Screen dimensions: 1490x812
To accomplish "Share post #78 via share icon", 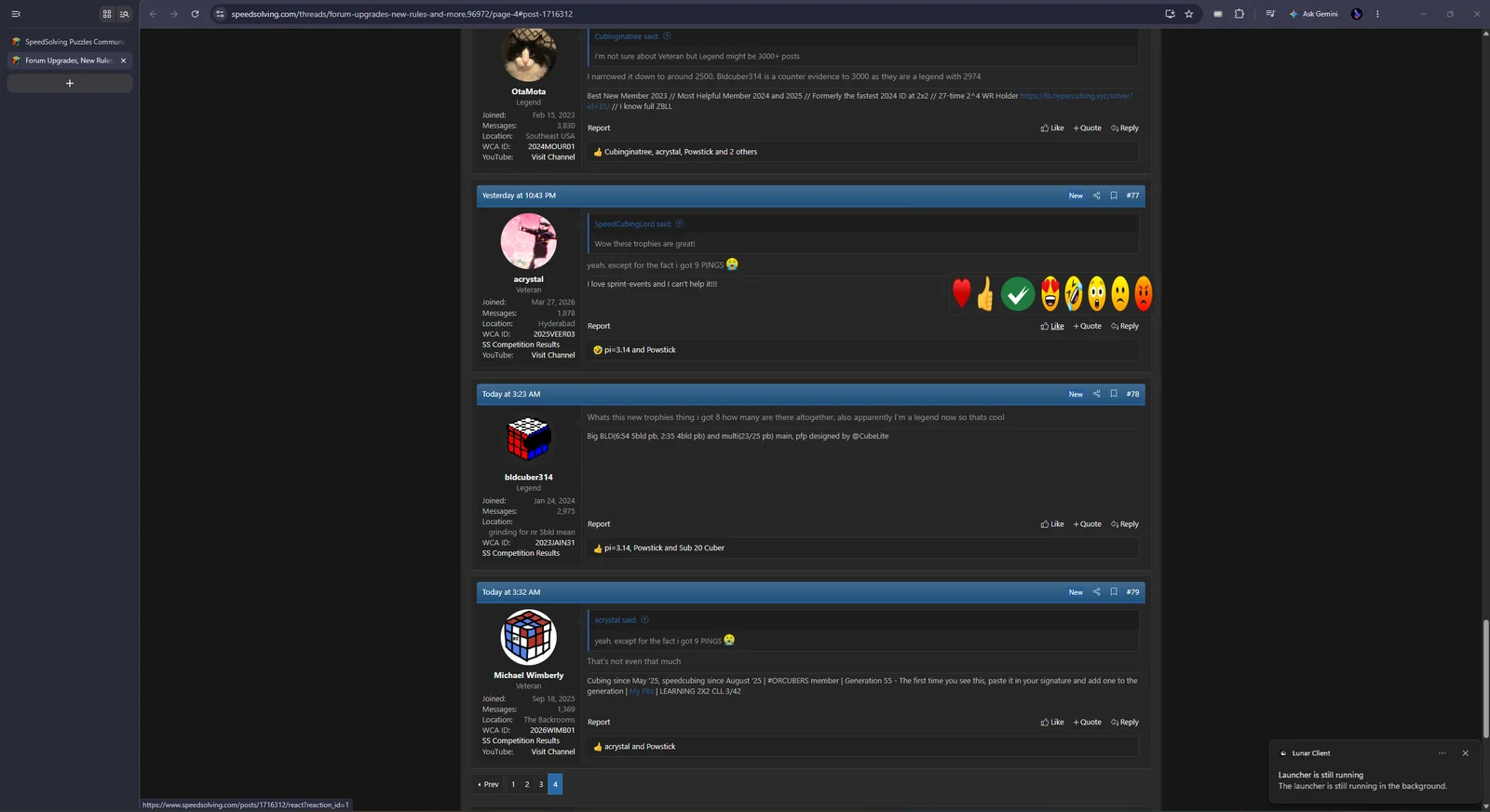I will click(1096, 394).
